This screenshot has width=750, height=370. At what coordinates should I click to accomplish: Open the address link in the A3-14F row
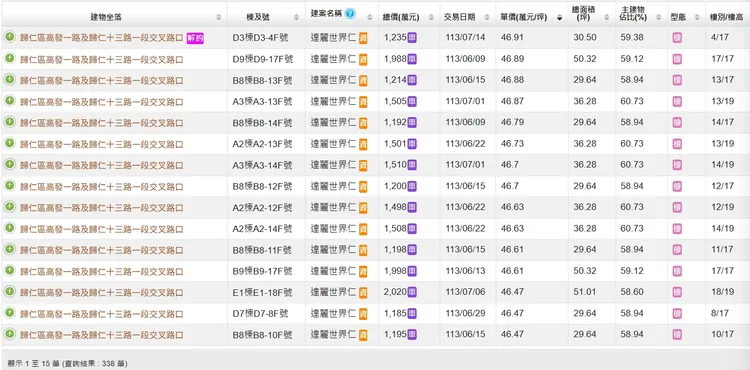pos(101,166)
